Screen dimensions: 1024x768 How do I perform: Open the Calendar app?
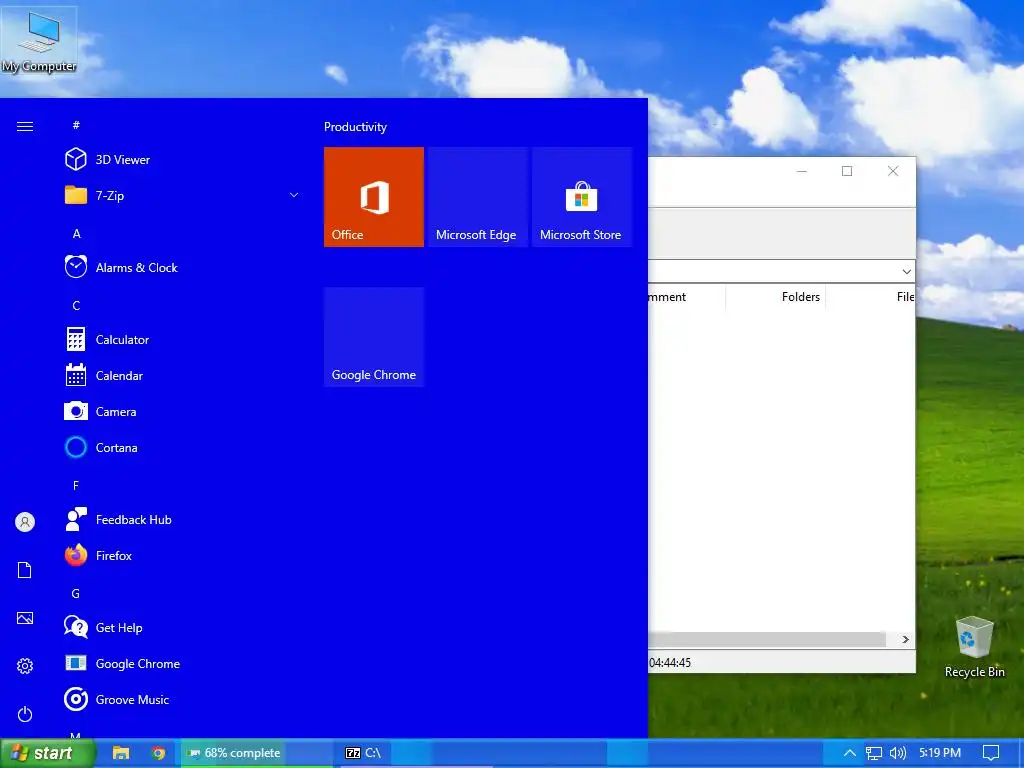click(119, 376)
